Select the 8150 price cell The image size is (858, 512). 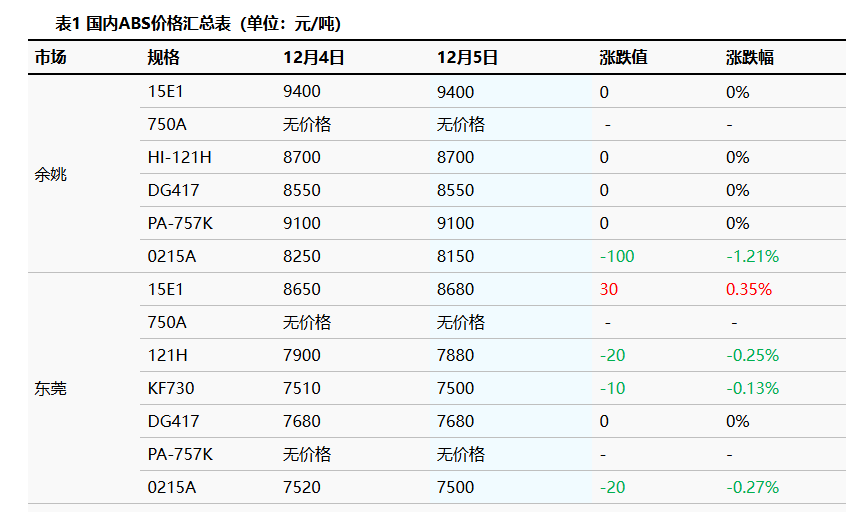[455, 256]
